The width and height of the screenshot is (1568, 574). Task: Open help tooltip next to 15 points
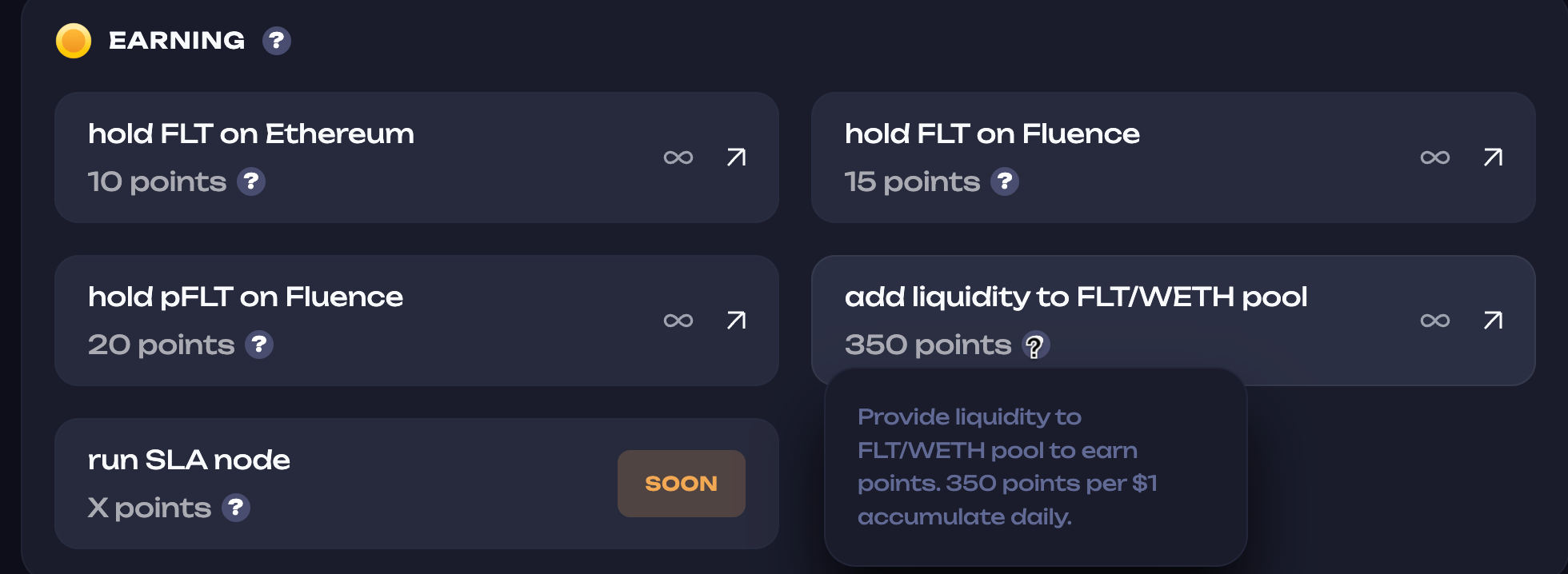1005,181
